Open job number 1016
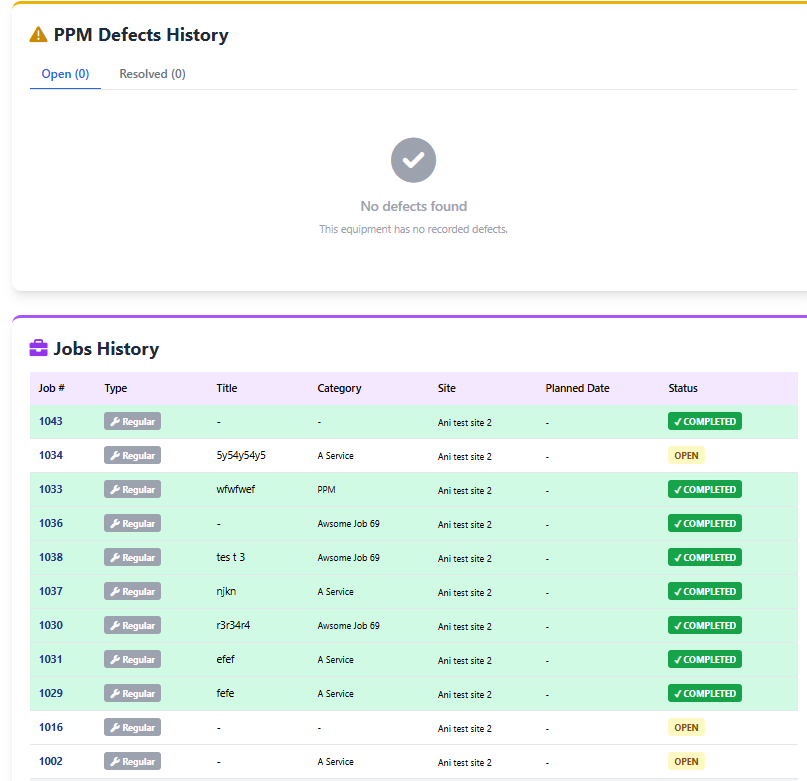Screen dimensions: 807x781 point(51,727)
